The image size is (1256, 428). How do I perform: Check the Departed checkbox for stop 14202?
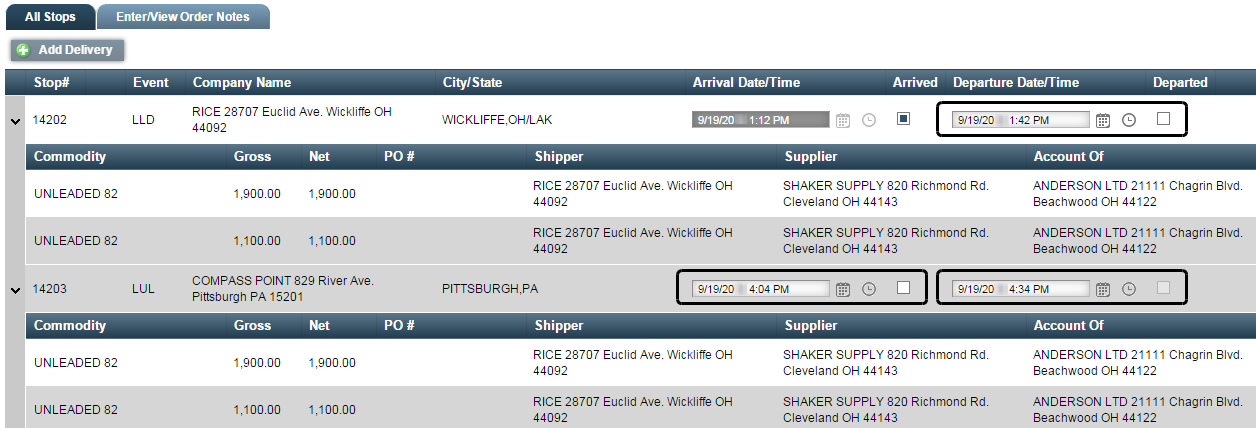(x=1163, y=119)
